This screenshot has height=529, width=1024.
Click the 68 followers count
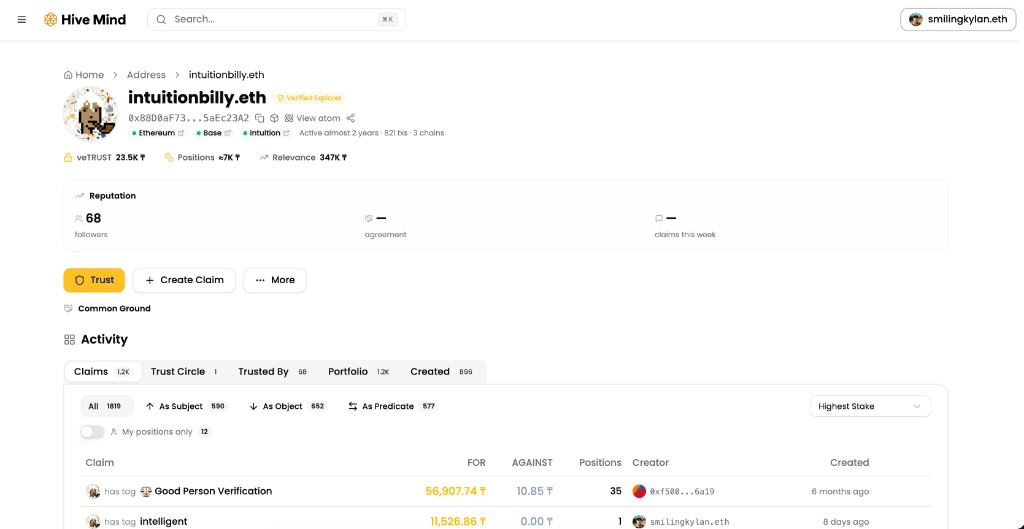click(93, 218)
